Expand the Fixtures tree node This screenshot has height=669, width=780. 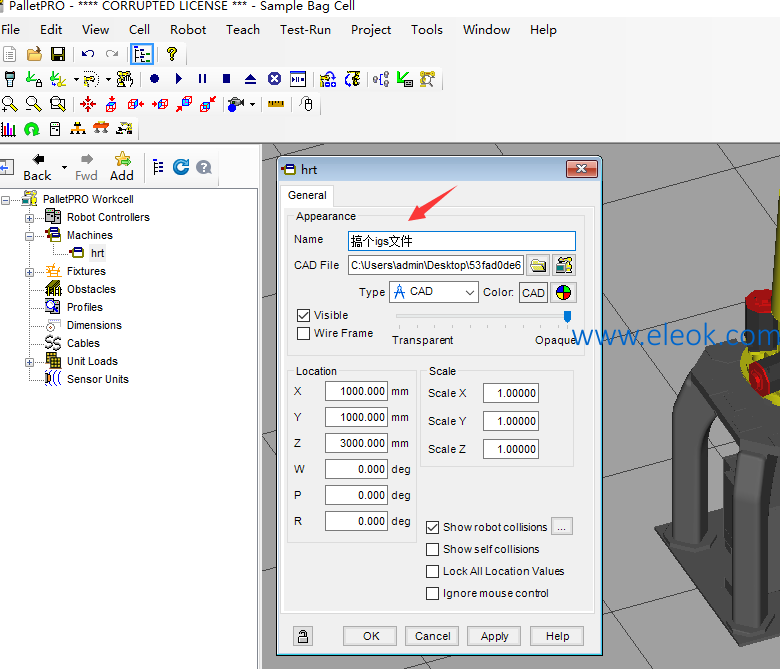tap(29, 272)
